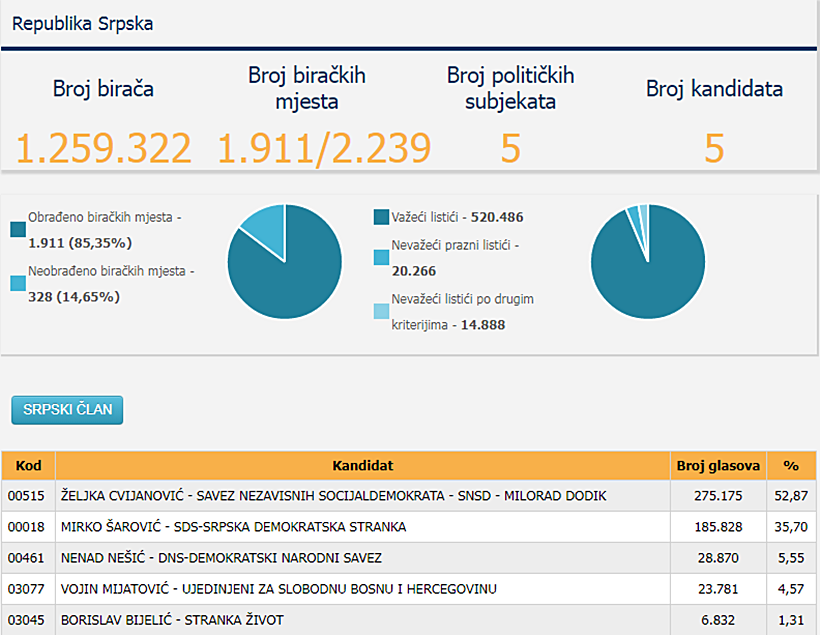Viewport: 820px width, 635px height.
Task: Click the Nevažeći listići po drugim kriterijima swatch
Action: pos(381,311)
